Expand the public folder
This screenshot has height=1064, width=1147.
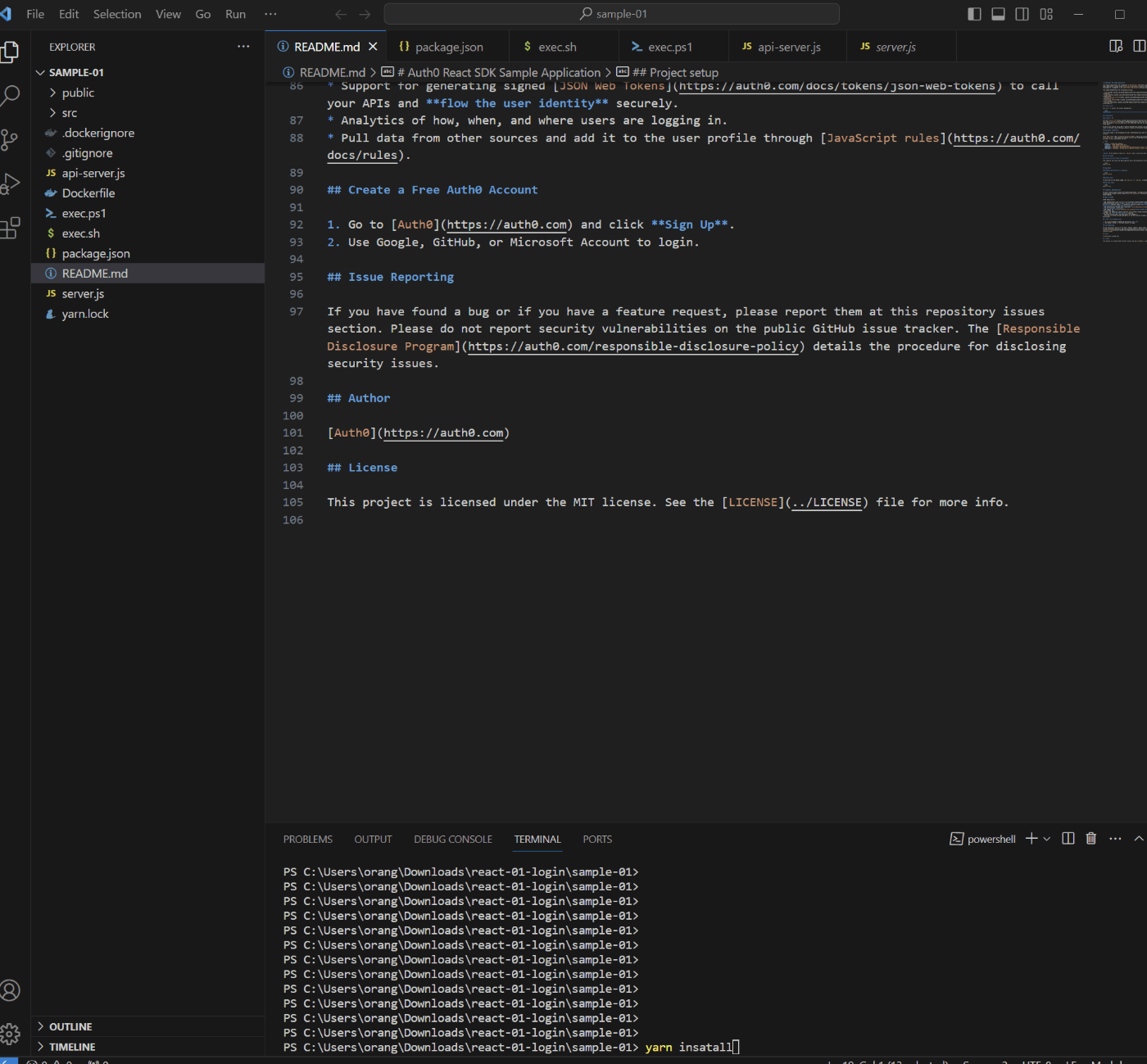[147, 93]
